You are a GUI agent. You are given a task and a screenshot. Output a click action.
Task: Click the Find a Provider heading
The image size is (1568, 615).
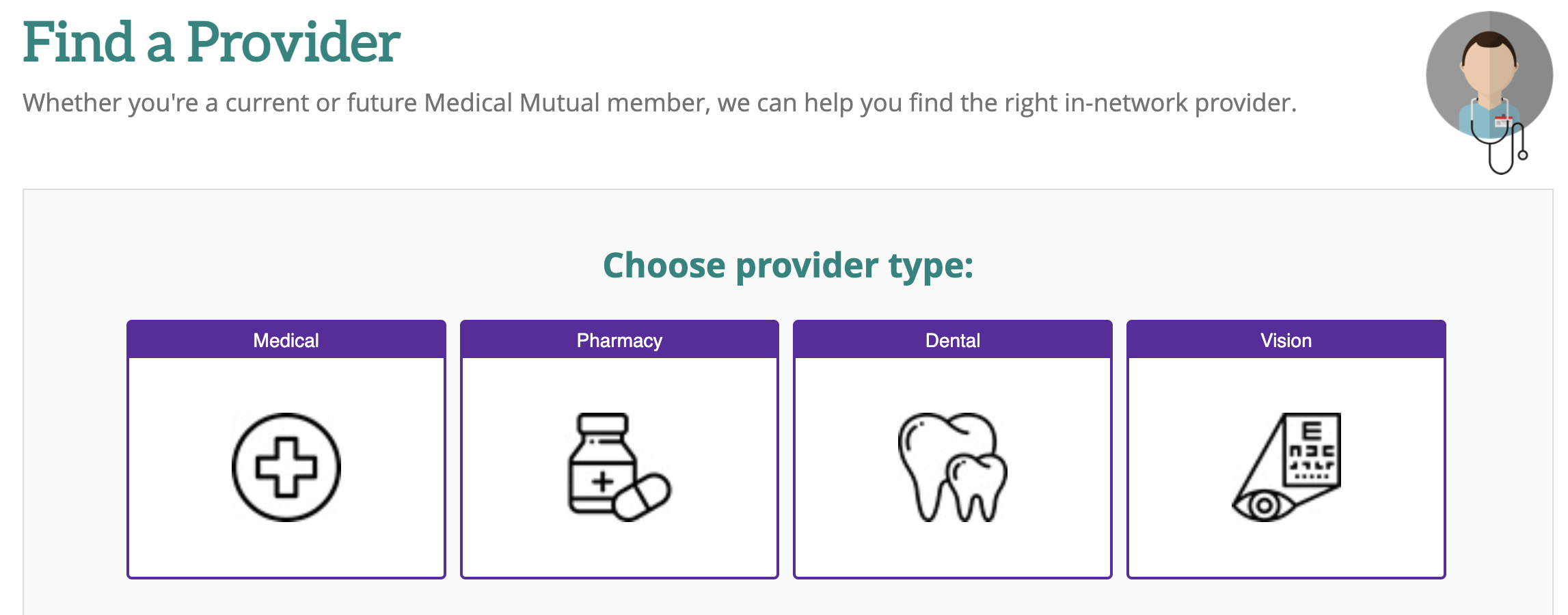211,42
